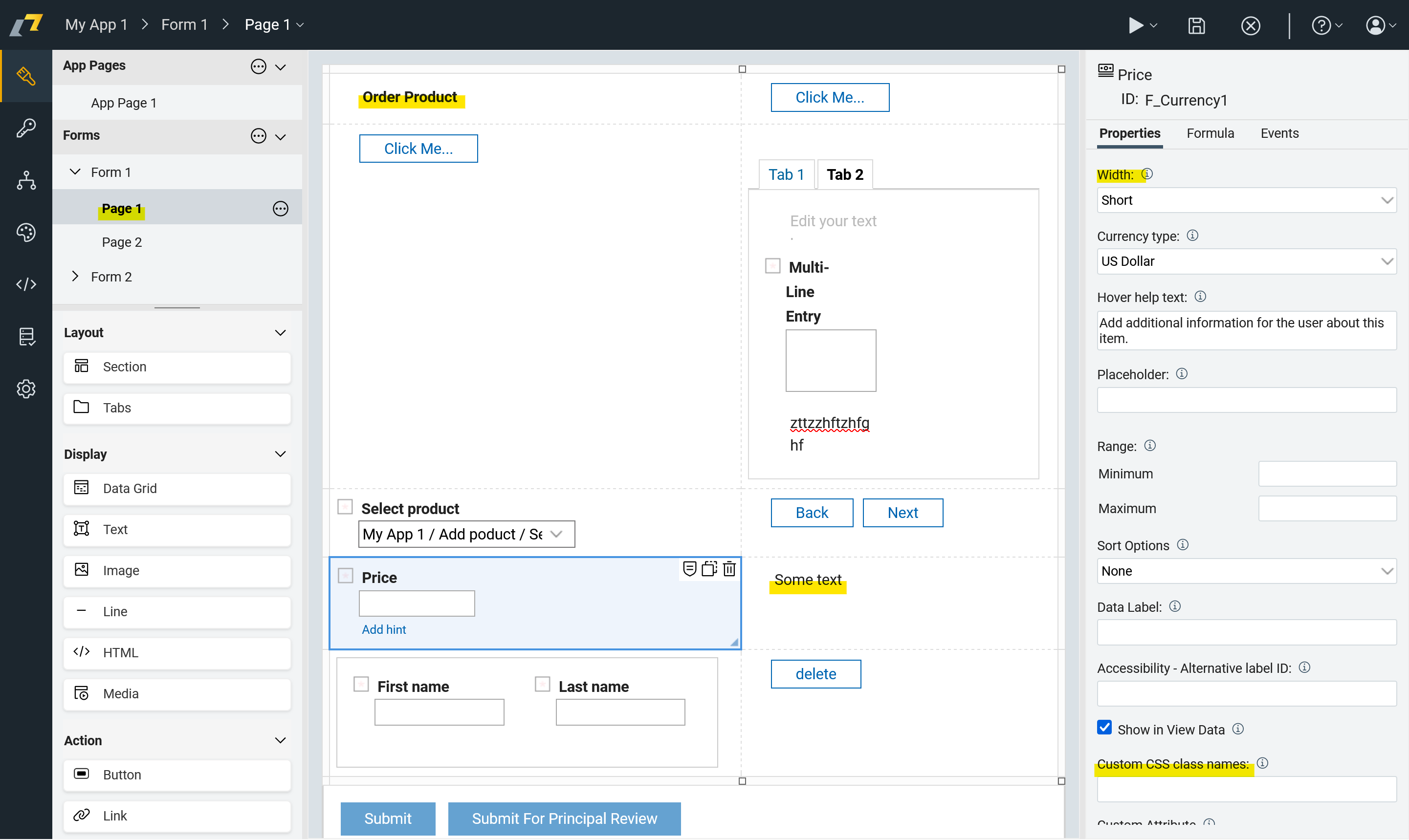The width and height of the screenshot is (1409, 840).
Task: Click duplicate icon on Price field
Action: click(709, 569)
